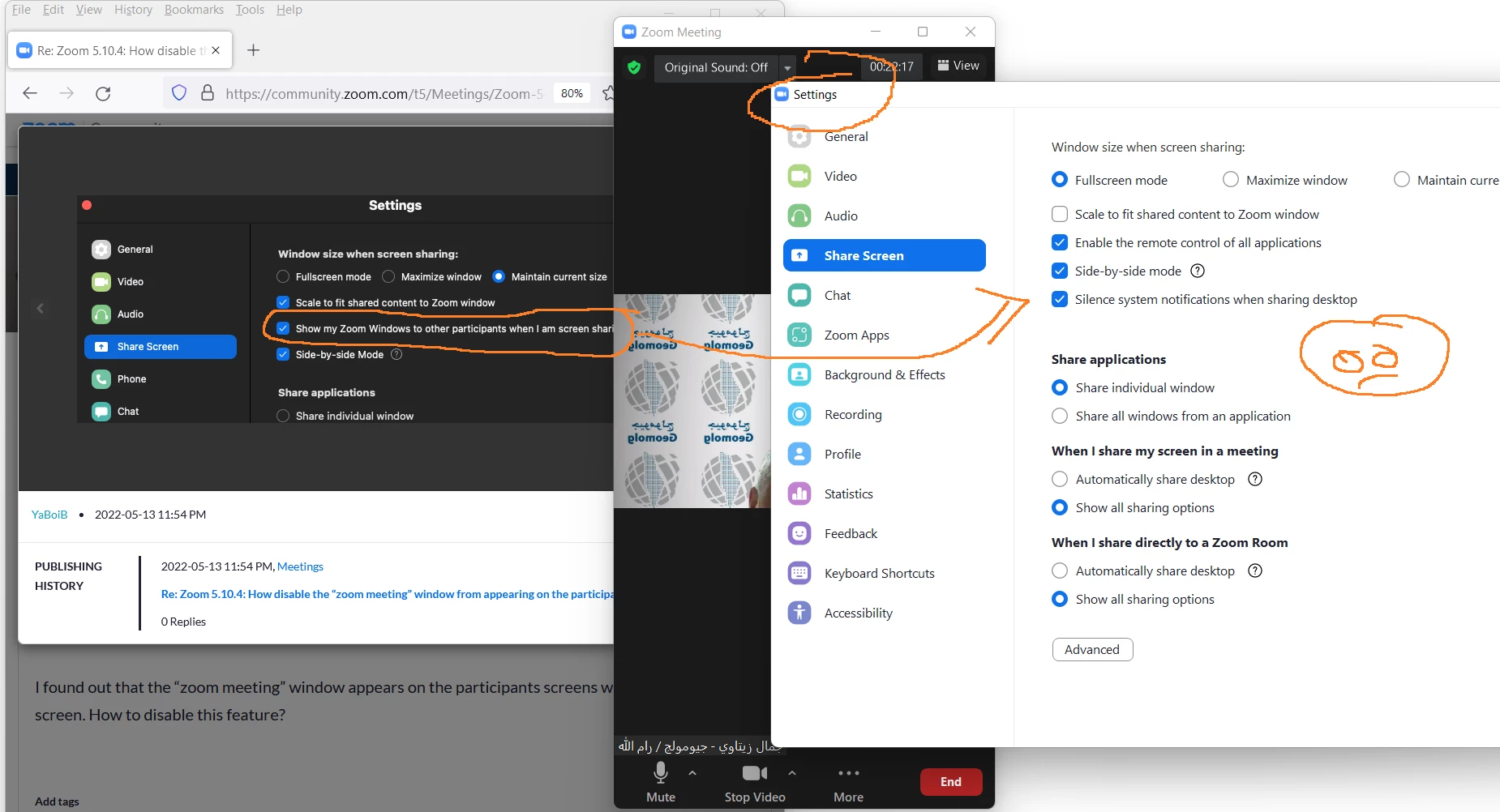The height and width of the screenshot is (812, 1500).
Task: Open a new browser tab
Action: [253, 50]
